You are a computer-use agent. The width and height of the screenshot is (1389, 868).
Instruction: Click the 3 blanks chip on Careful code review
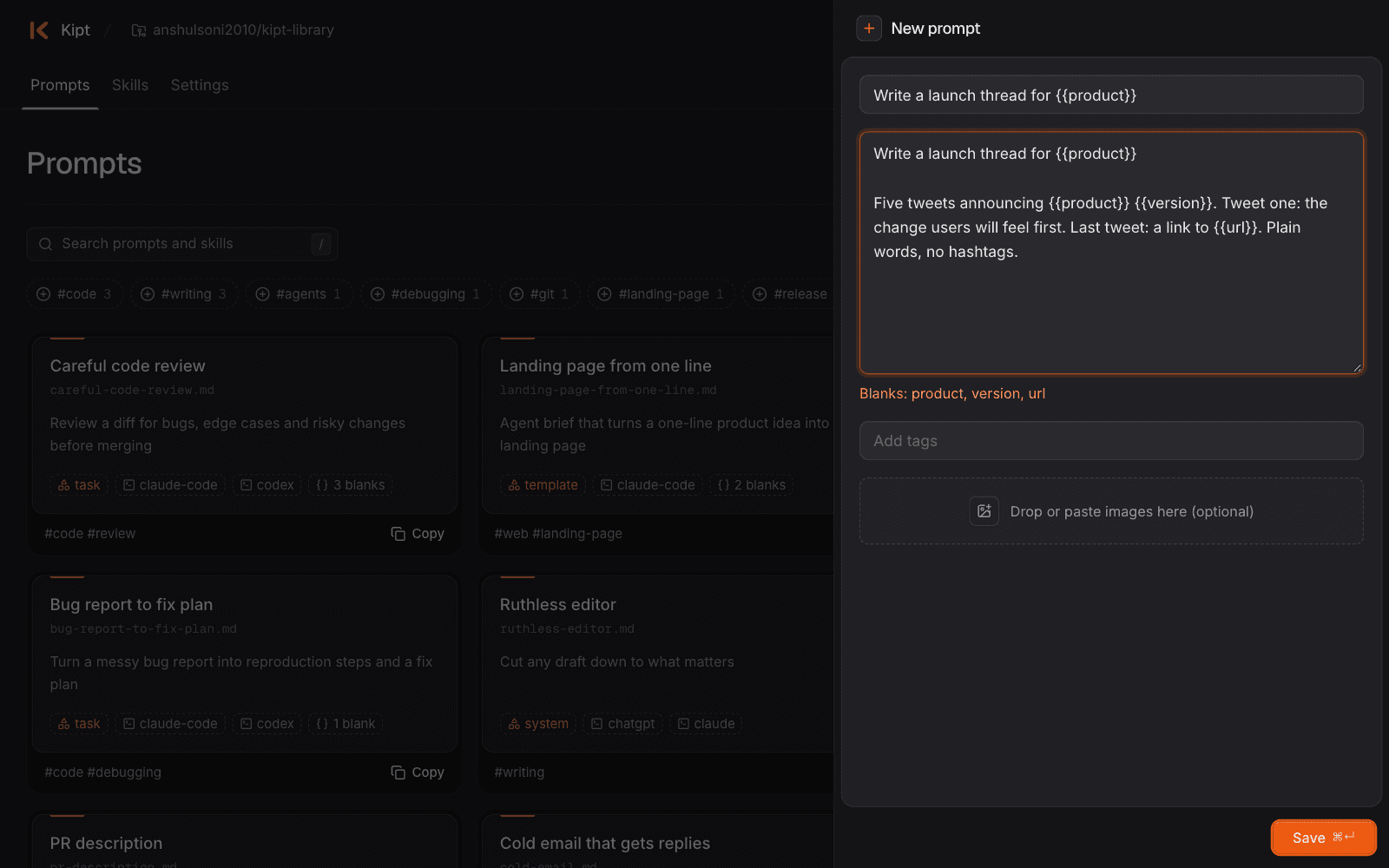tap(351, 485)
